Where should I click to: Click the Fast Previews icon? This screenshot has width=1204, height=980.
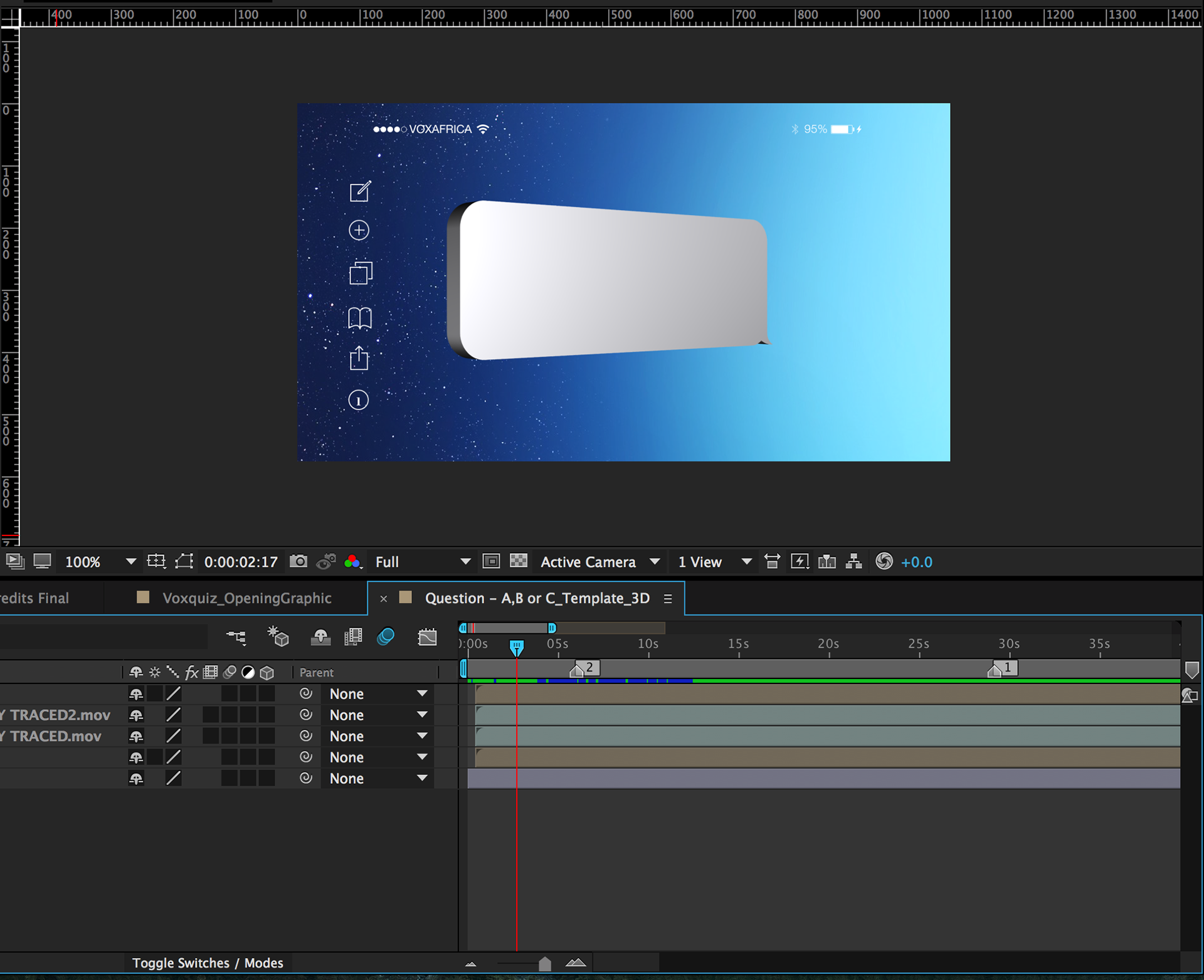800,561
